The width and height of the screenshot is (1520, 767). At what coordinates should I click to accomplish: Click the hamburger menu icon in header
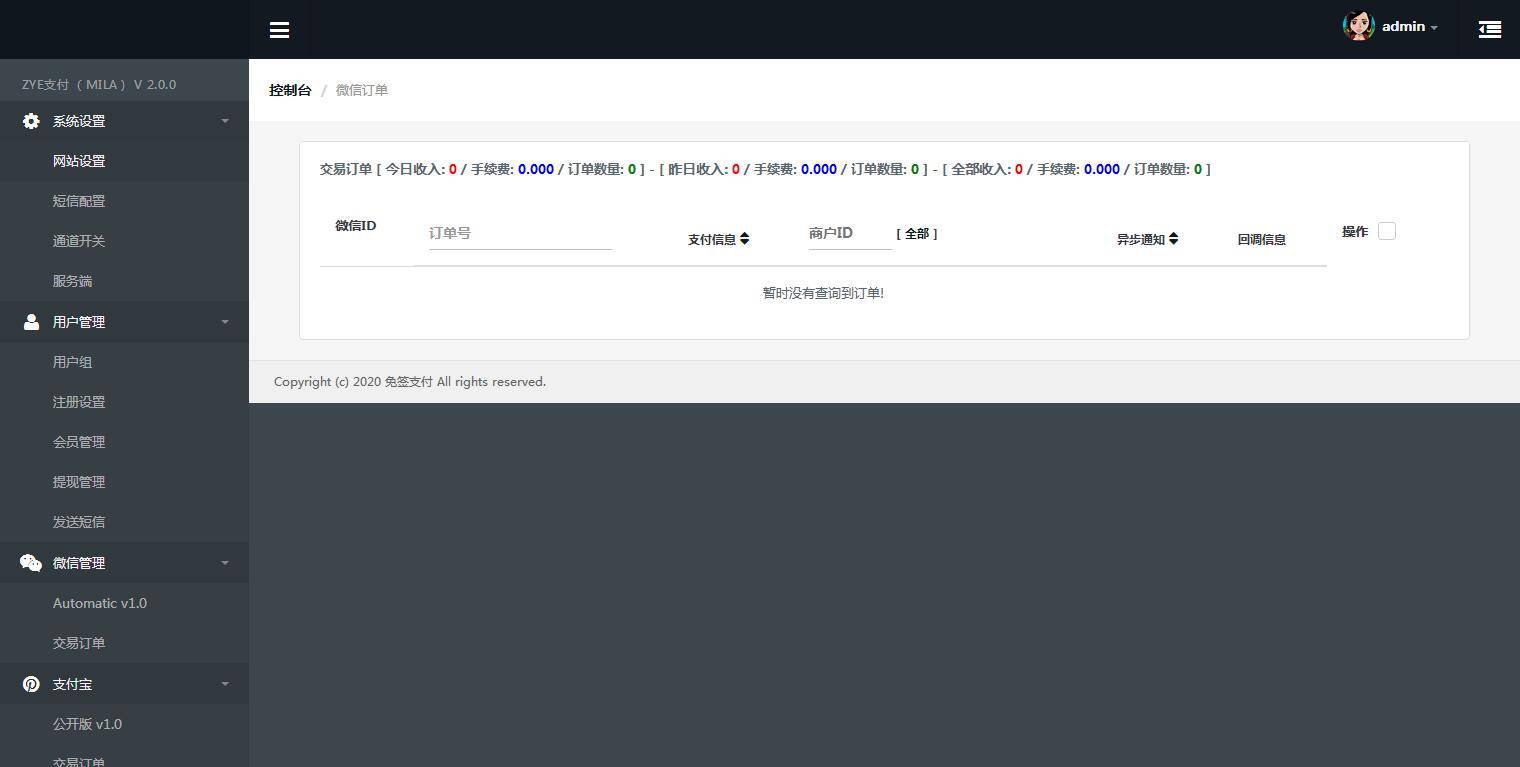(279, 30)
